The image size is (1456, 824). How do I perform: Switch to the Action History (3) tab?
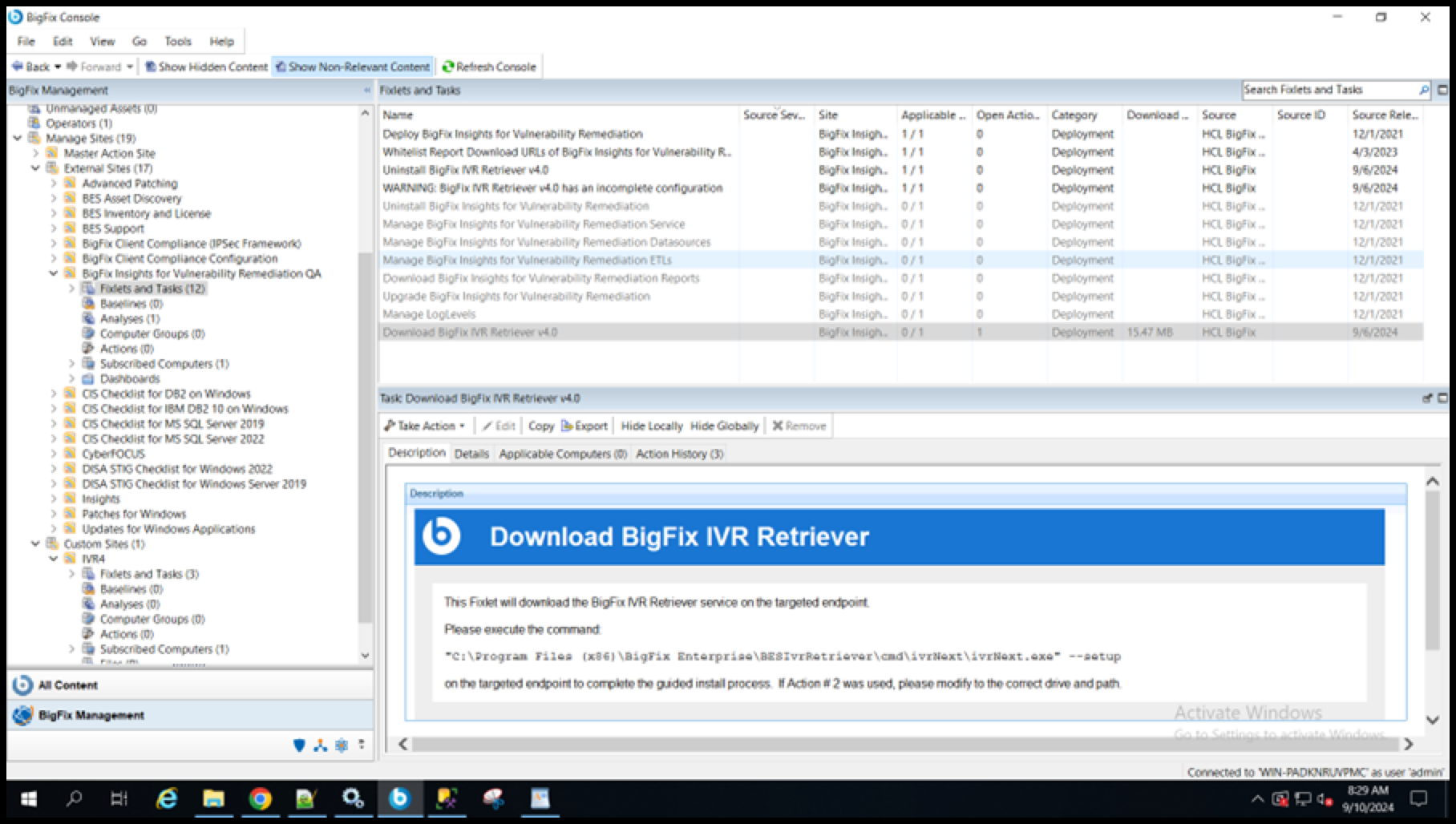click(x=680, y=454)
